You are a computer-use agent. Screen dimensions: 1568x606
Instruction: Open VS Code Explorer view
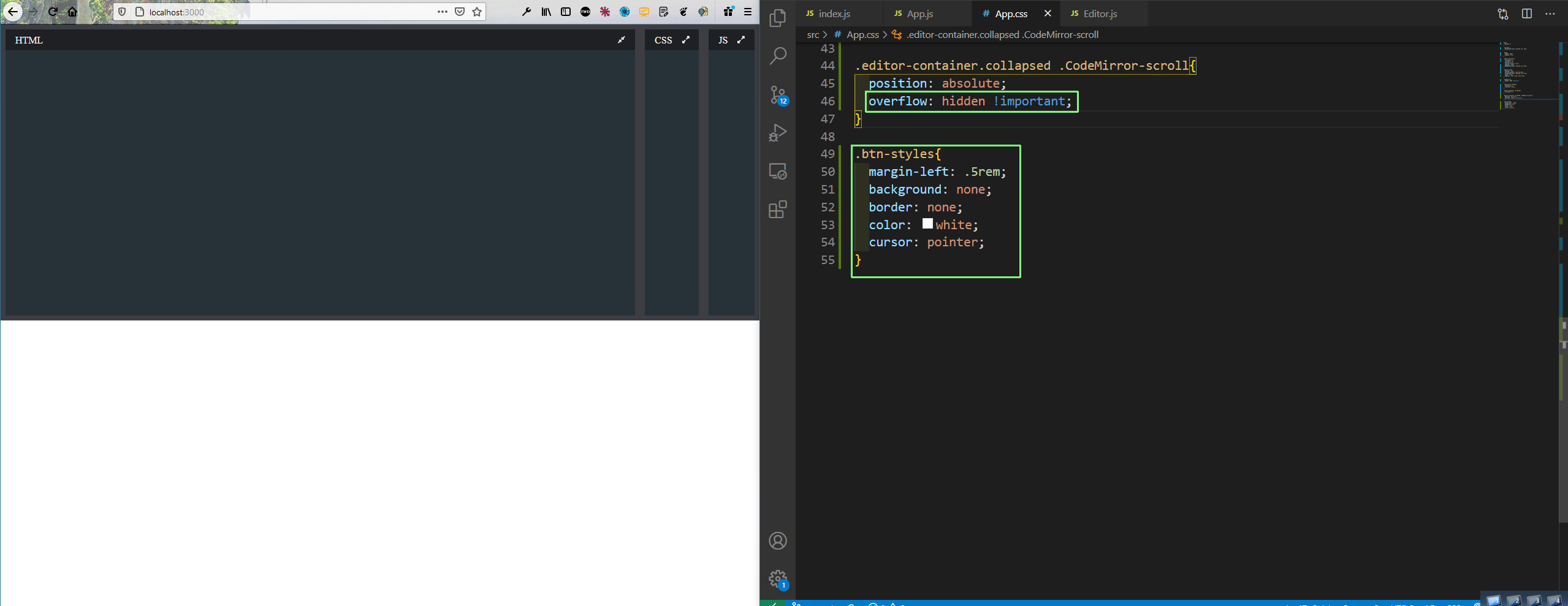click(x=778, y=18)
